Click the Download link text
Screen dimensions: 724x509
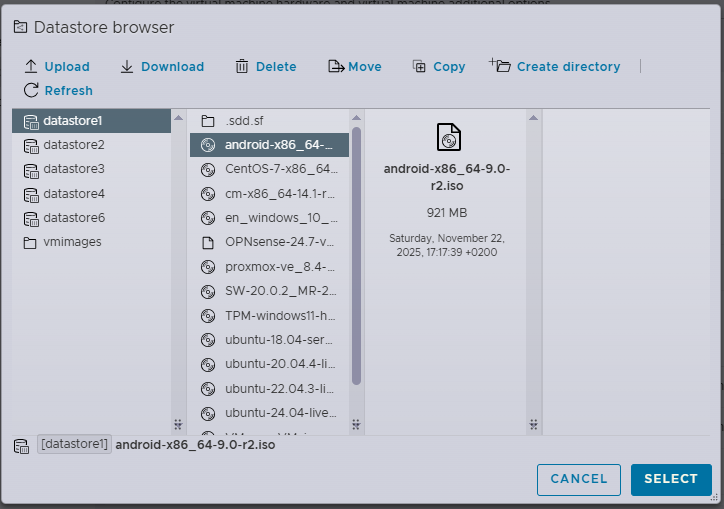[x=172, y=67]
